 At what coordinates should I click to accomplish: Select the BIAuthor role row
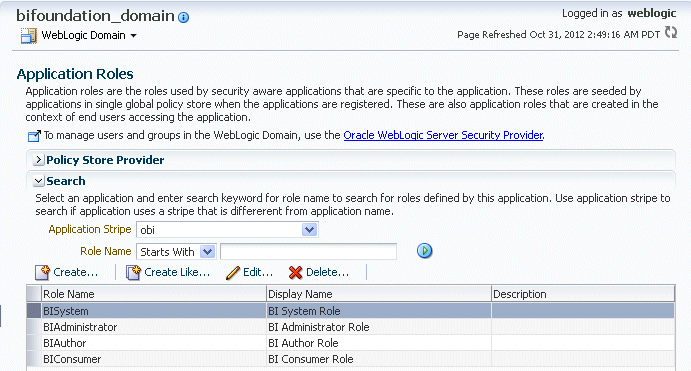pos(351,343)
